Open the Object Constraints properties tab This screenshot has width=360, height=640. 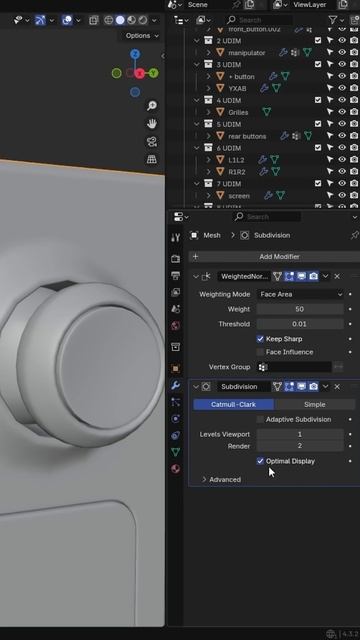point(176,436)
